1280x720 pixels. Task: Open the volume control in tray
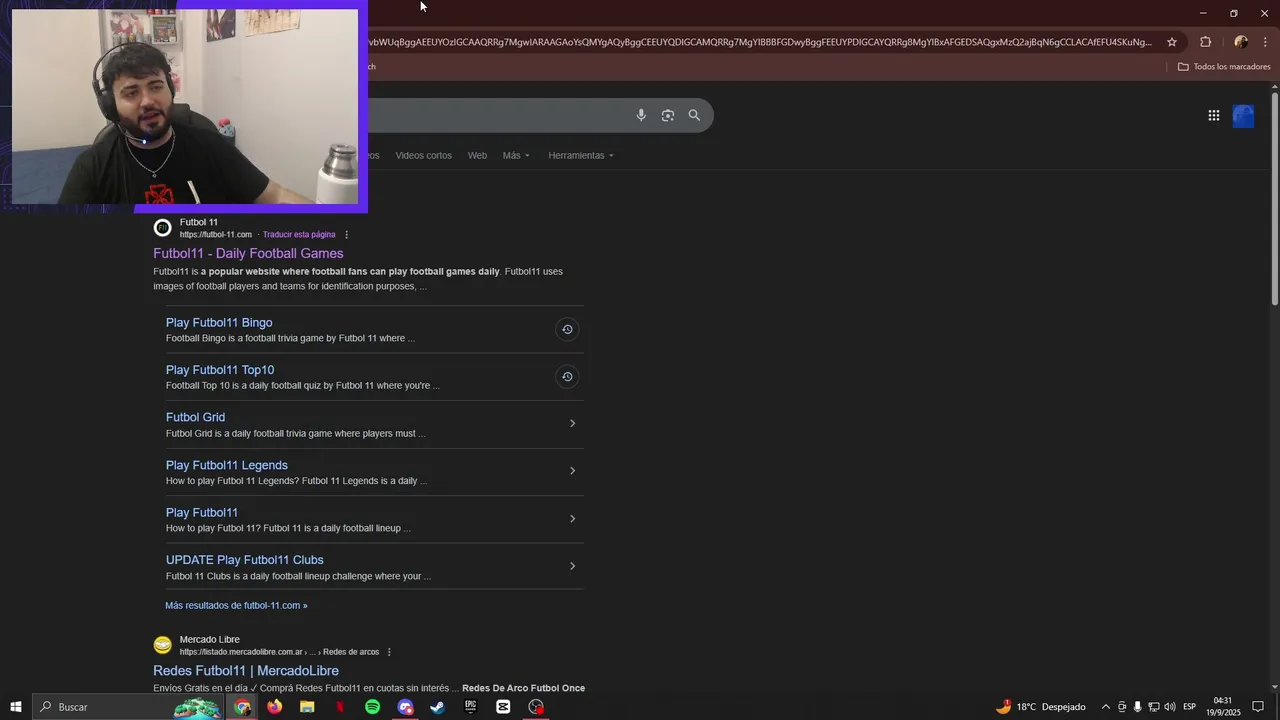pos(1169,707)
